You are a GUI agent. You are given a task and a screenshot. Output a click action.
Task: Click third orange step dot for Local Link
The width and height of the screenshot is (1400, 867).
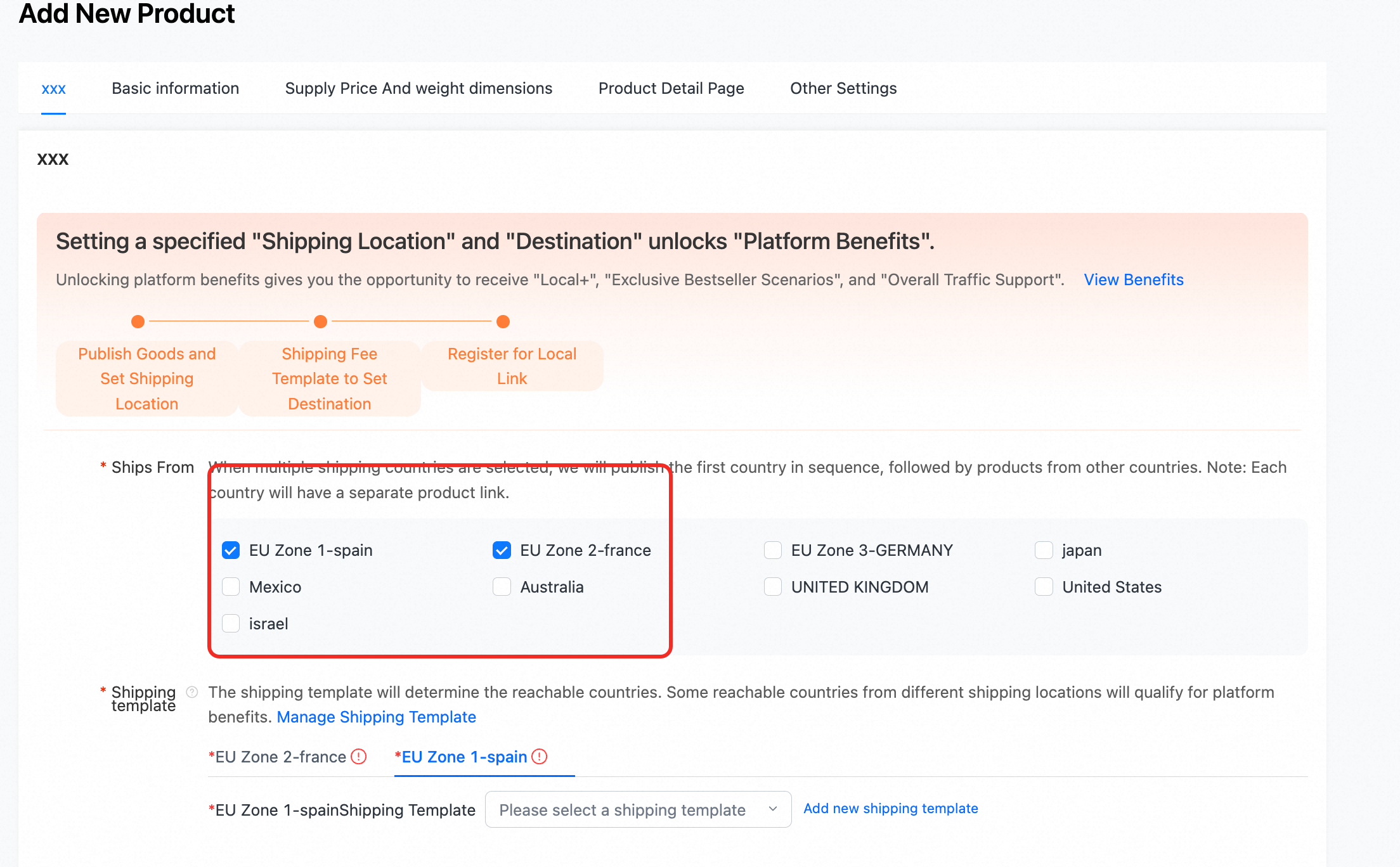(x=503, y=321)
